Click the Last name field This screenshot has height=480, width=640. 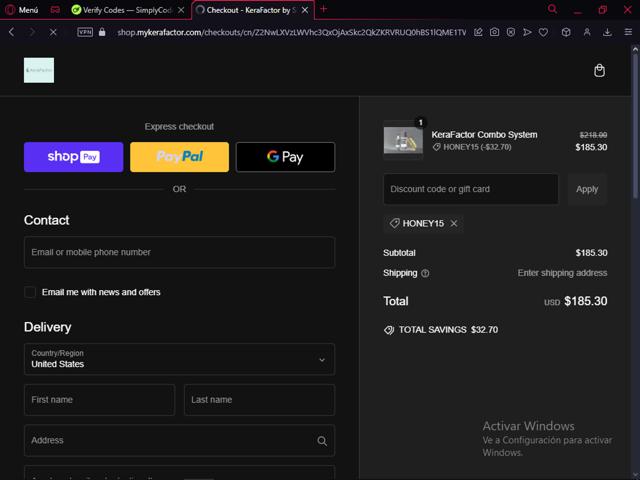259,400
